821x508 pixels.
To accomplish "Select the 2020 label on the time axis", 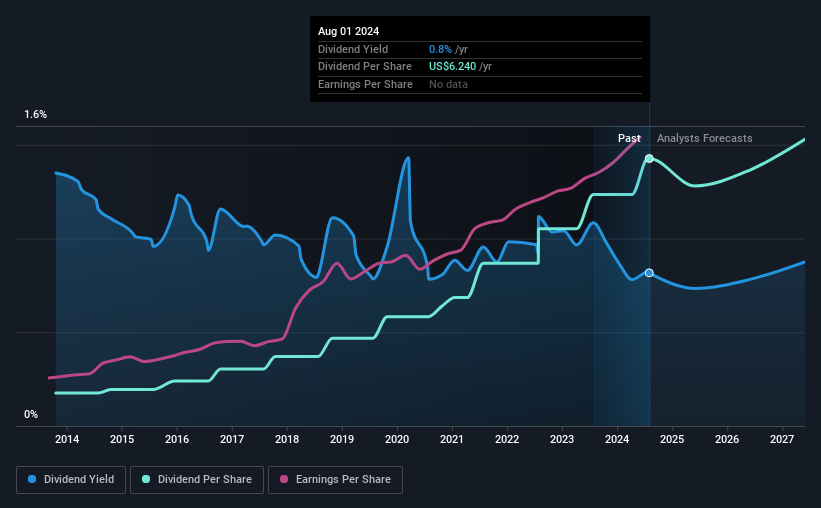I will pyautogui.click(x=397, y=439).
